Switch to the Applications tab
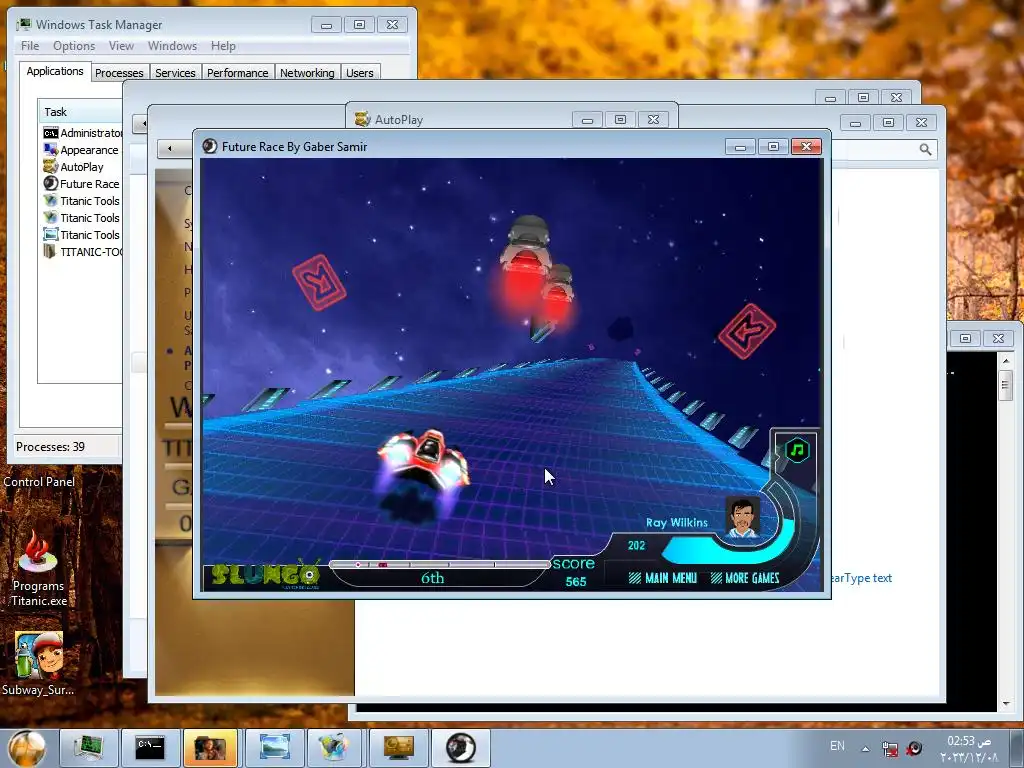The height and width of the screenshot is (768, 1024). point(55,71)
